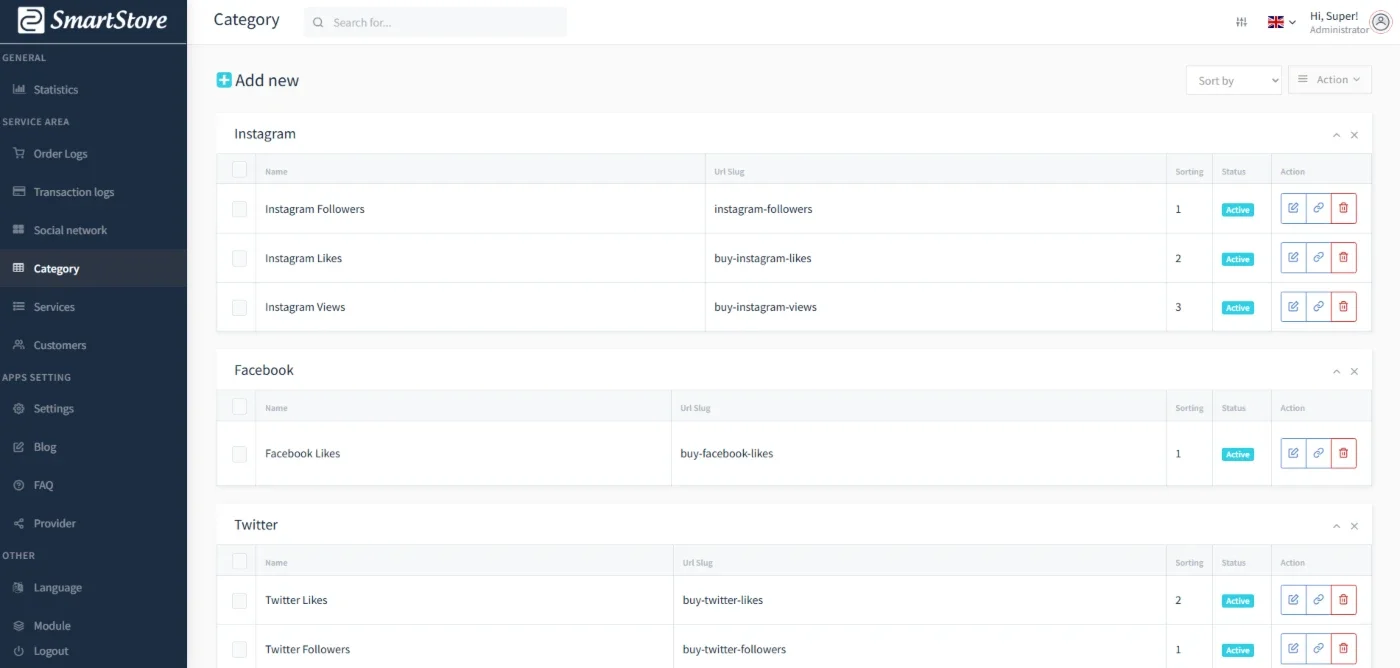Open link icon for Twitter Followers row
The height and width of the screenshot is (668, 1400).
click(1318, 649)
